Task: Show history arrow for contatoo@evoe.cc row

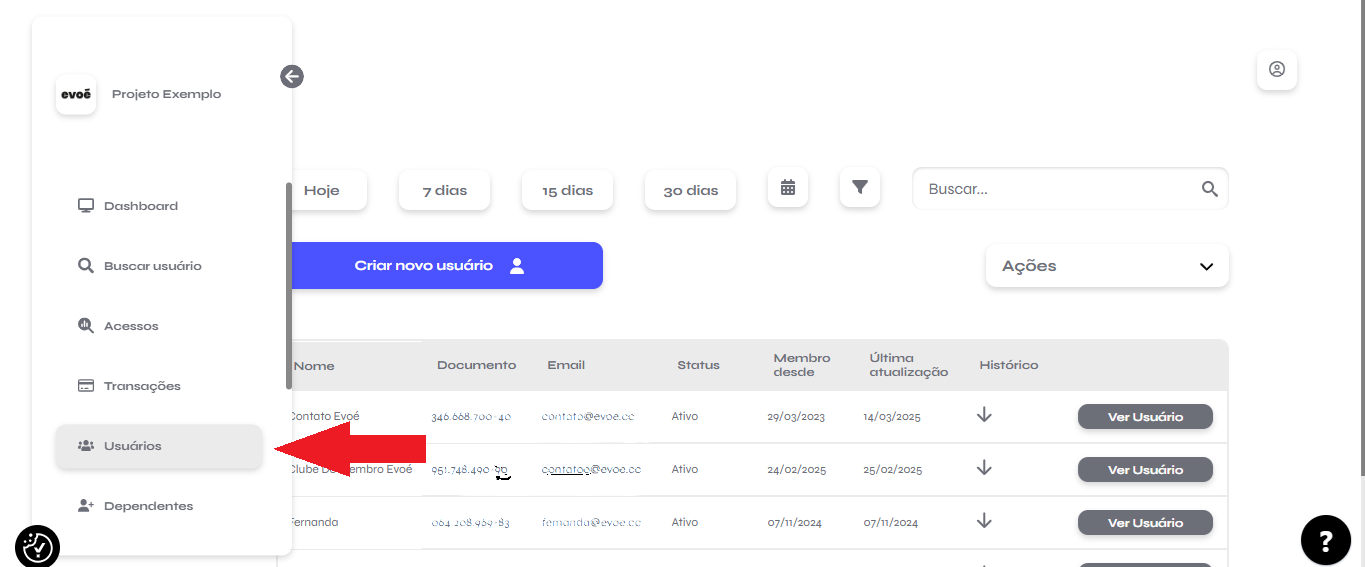Action: pos(984,467)
